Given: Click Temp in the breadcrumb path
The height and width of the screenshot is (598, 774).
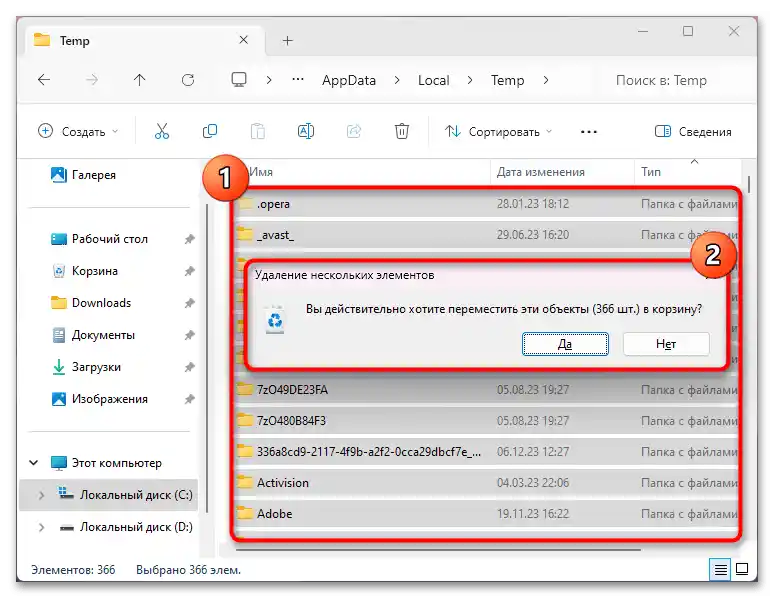Looking at the screenshot, I should [507, 80].
